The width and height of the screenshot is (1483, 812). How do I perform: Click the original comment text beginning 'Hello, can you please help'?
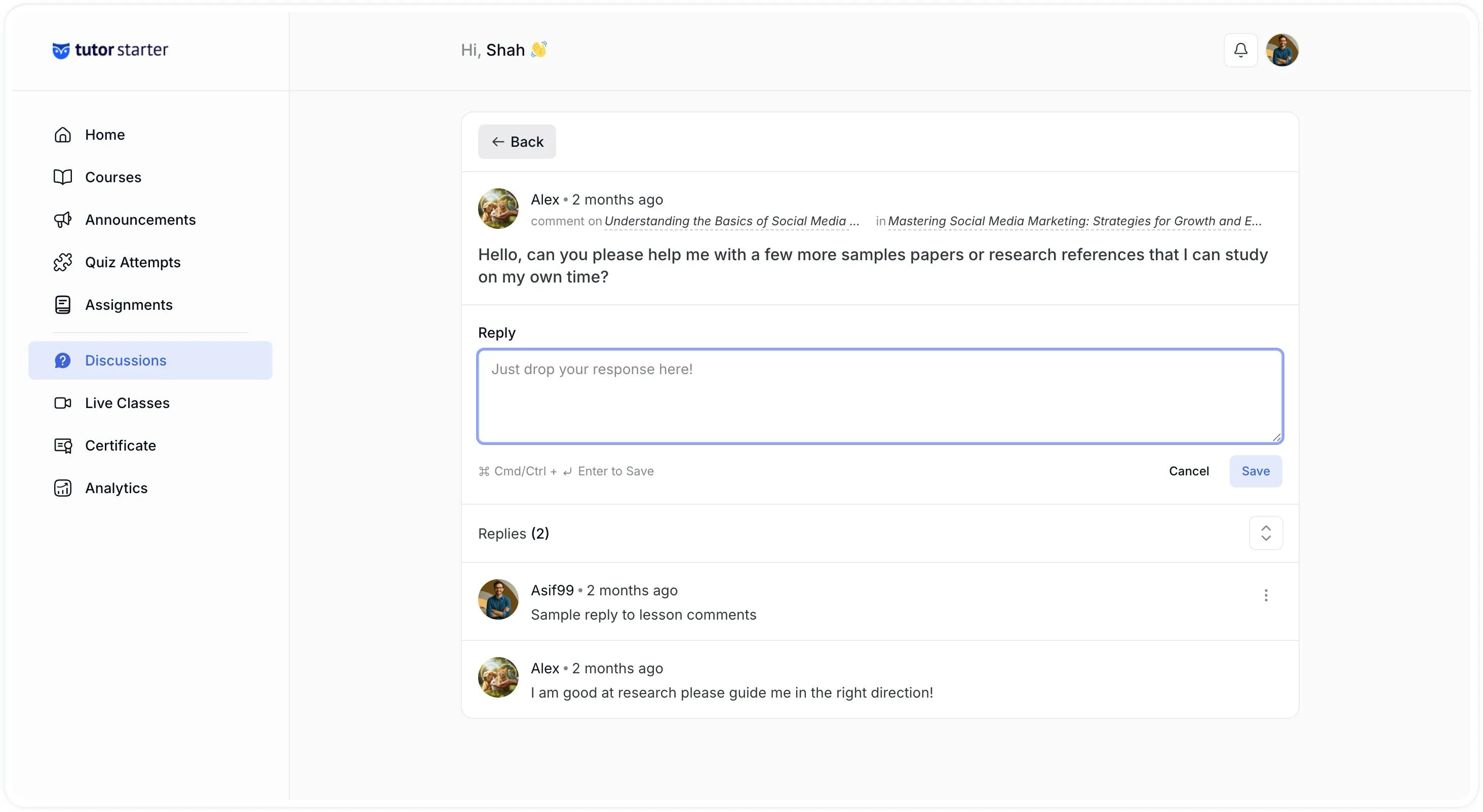tap(873, 266)
